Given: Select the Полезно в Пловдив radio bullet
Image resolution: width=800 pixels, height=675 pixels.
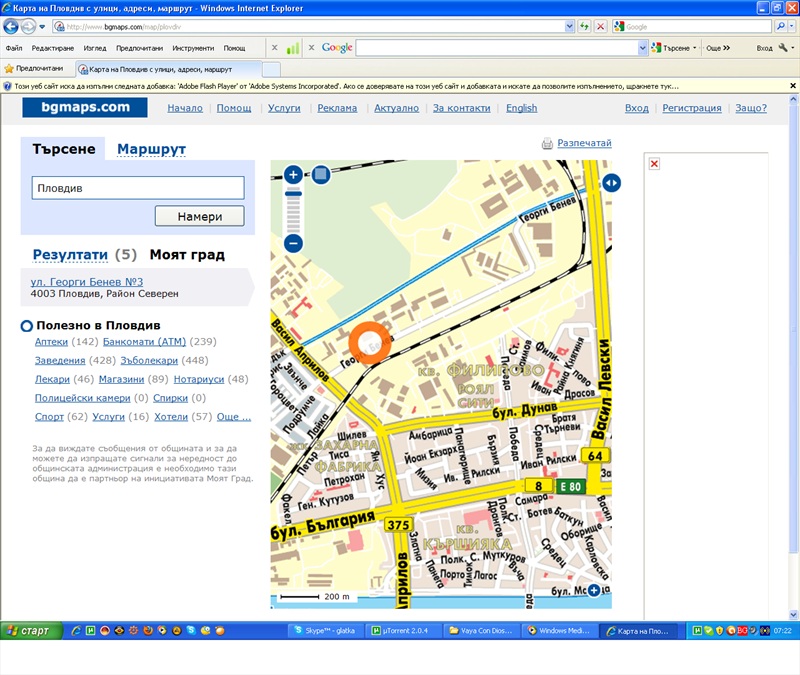Looking at the screenshot, I should point(27,326).
